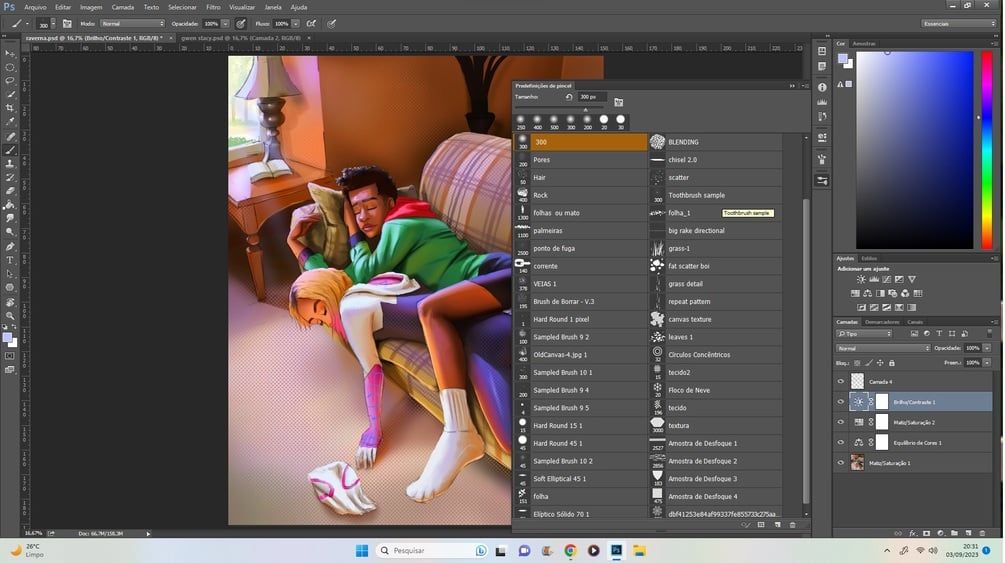Click inside the color picker field
Image resolution: width=1005 pixels, height=563 pixels.
click(915, 150)
